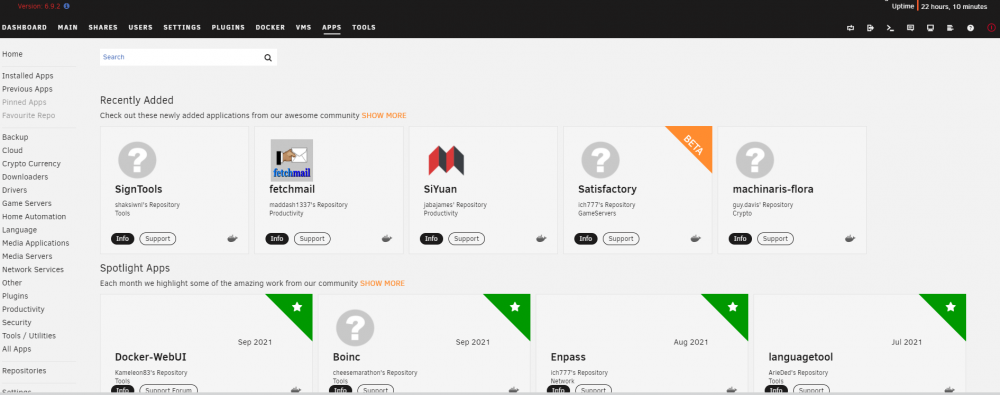Open the VMs tab
Image resolution: width=1000 pixels, height=395 pixels.
click(x=304, y=27)
